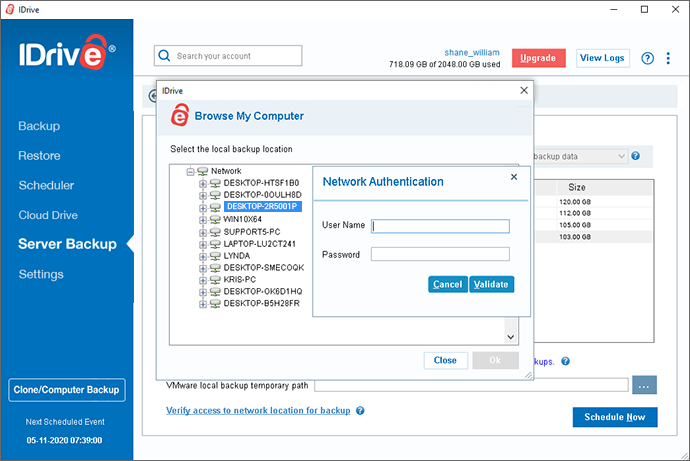
Task: Select DESKTOP-2R5001P in the tree
Action: [x=262, y=206]
